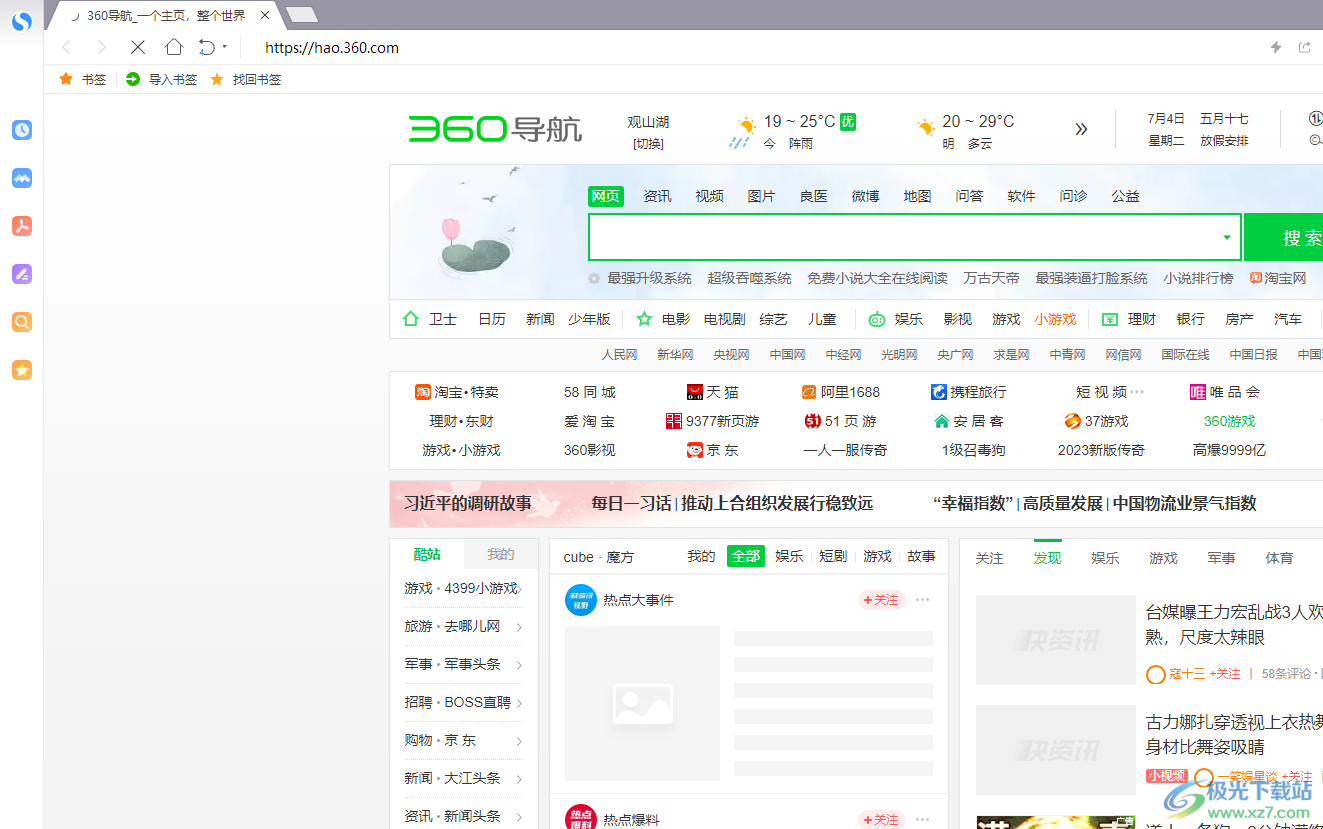Switch to the 我的 sites tab
Screen dimensions: 1323x829
click(501, 554)
